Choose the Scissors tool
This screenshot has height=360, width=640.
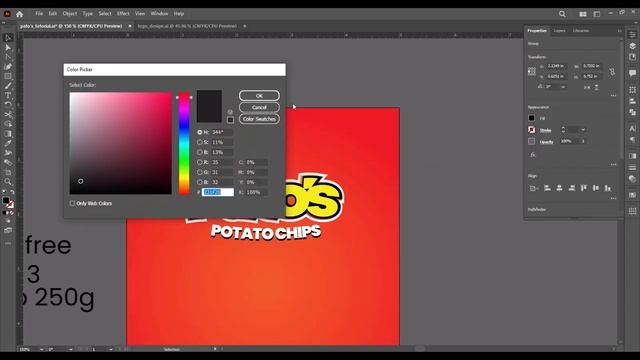click(8, 114)
